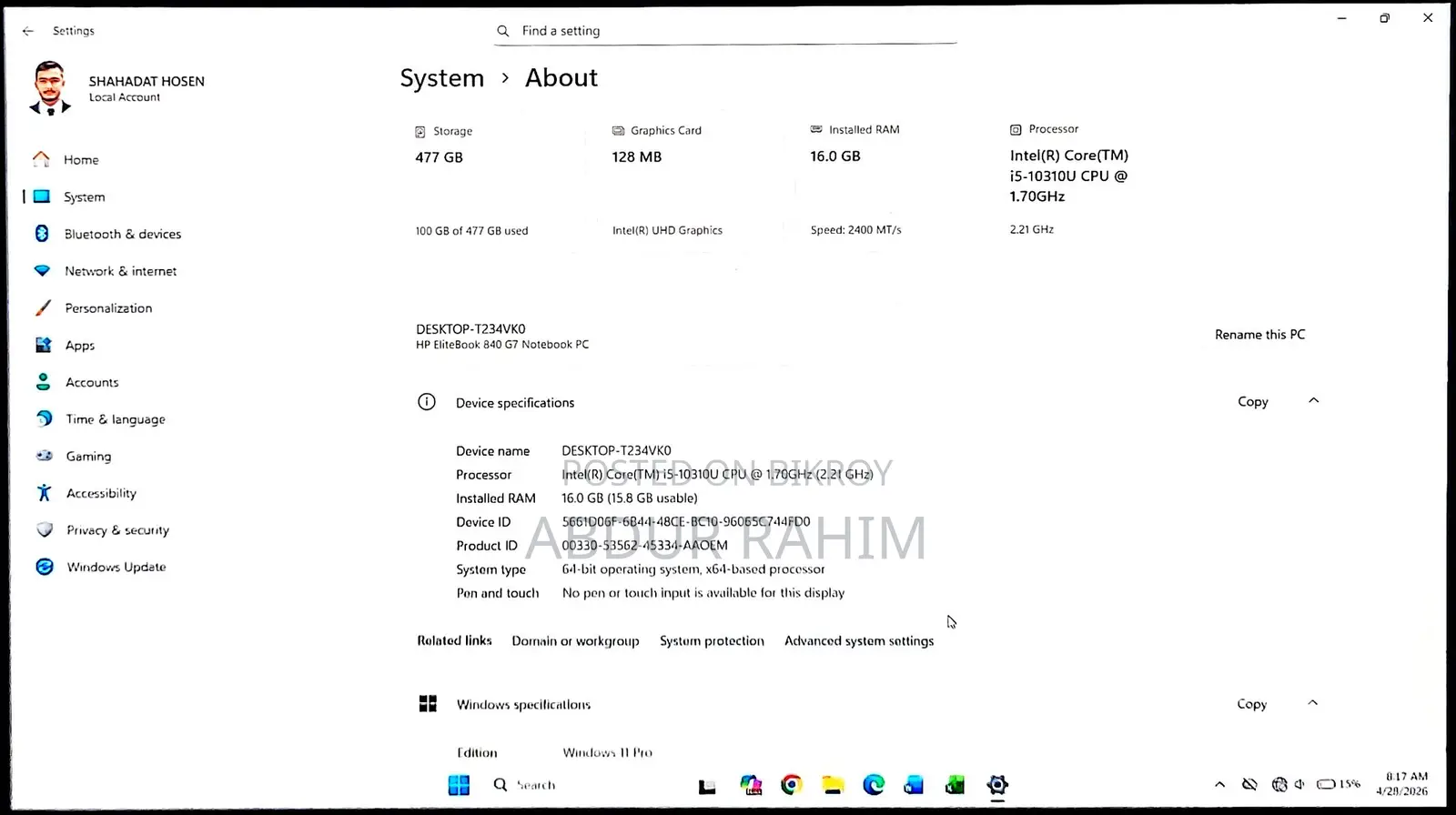This screenshot has width=1456, height=815.
Task: Click the Home house icon in sidebar
Action: [41, 159]
